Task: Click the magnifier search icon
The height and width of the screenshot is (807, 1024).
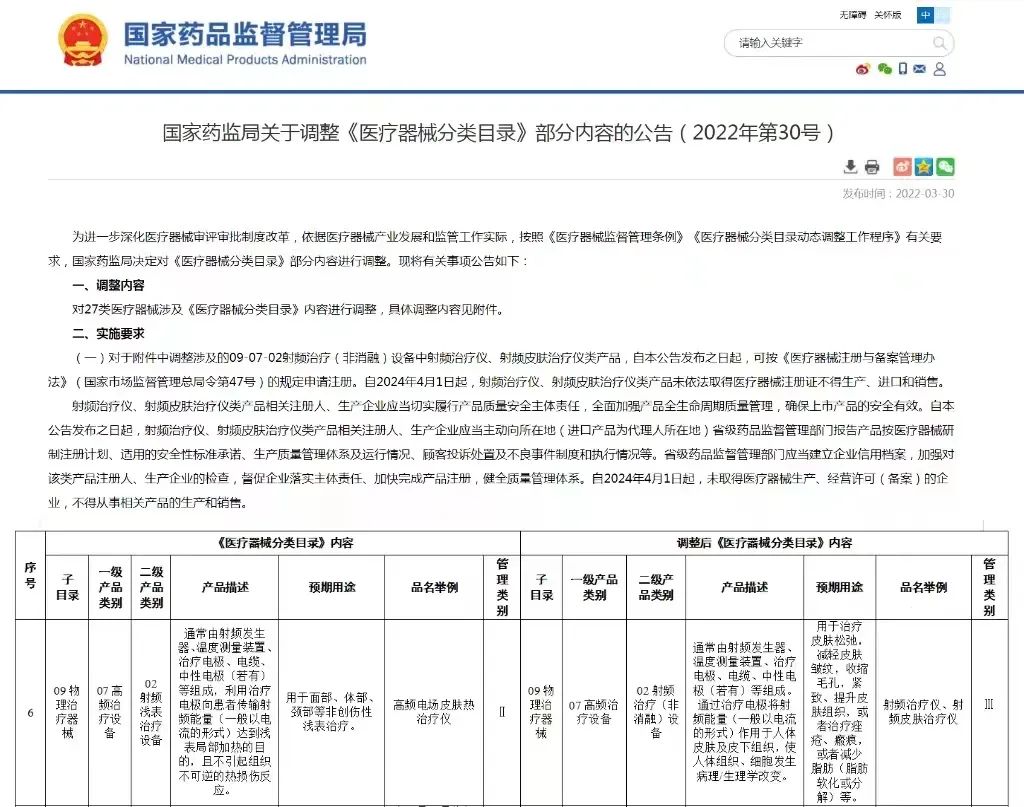Action: pyautogui.click(x=939, y=43)
